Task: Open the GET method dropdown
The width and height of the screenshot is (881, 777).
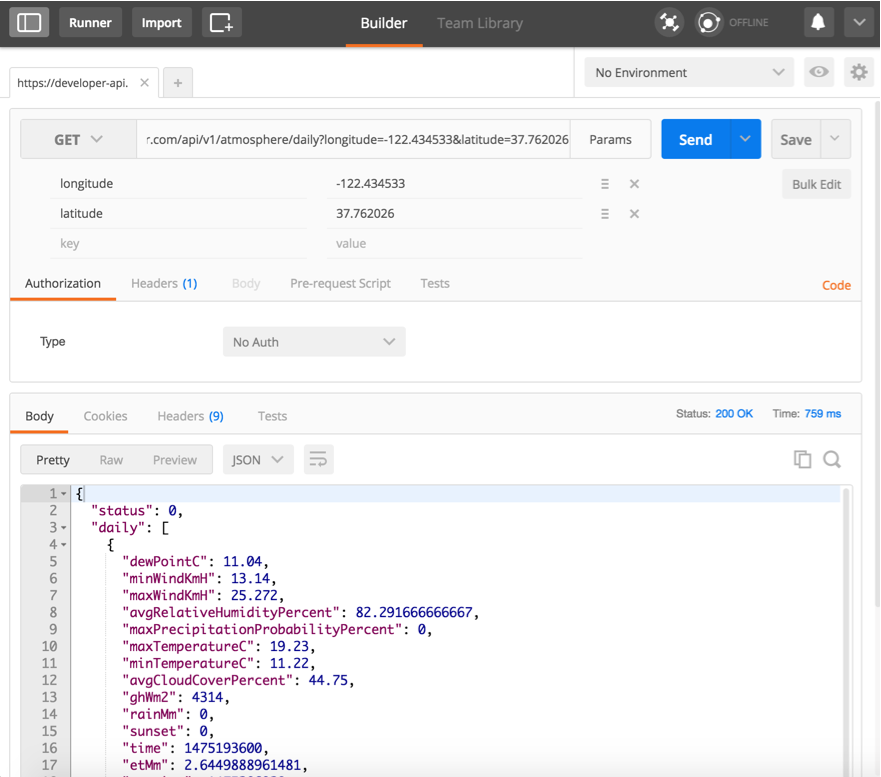Action: click(78, 140)
